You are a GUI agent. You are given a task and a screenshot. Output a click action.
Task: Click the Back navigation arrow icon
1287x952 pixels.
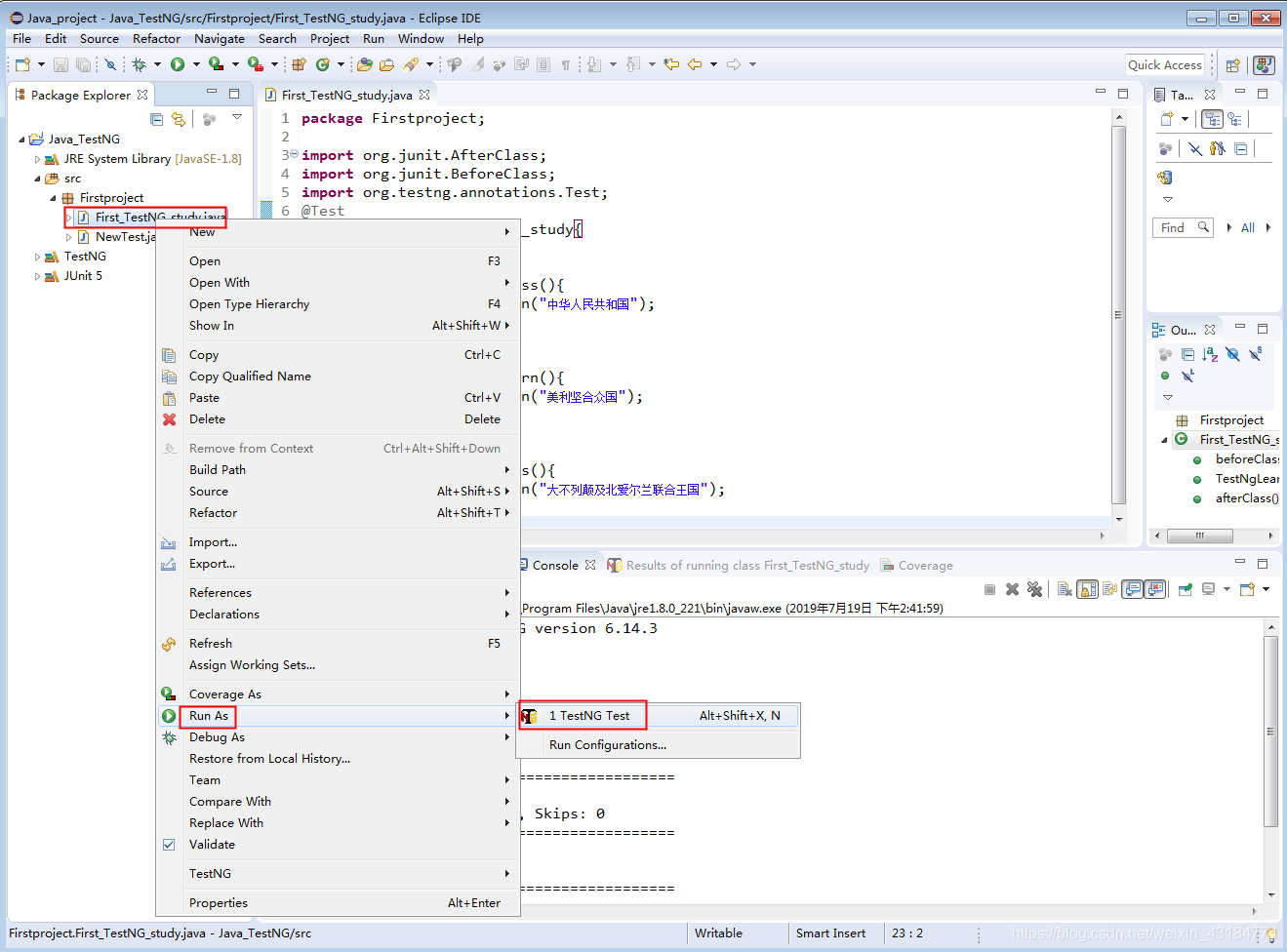695,64
